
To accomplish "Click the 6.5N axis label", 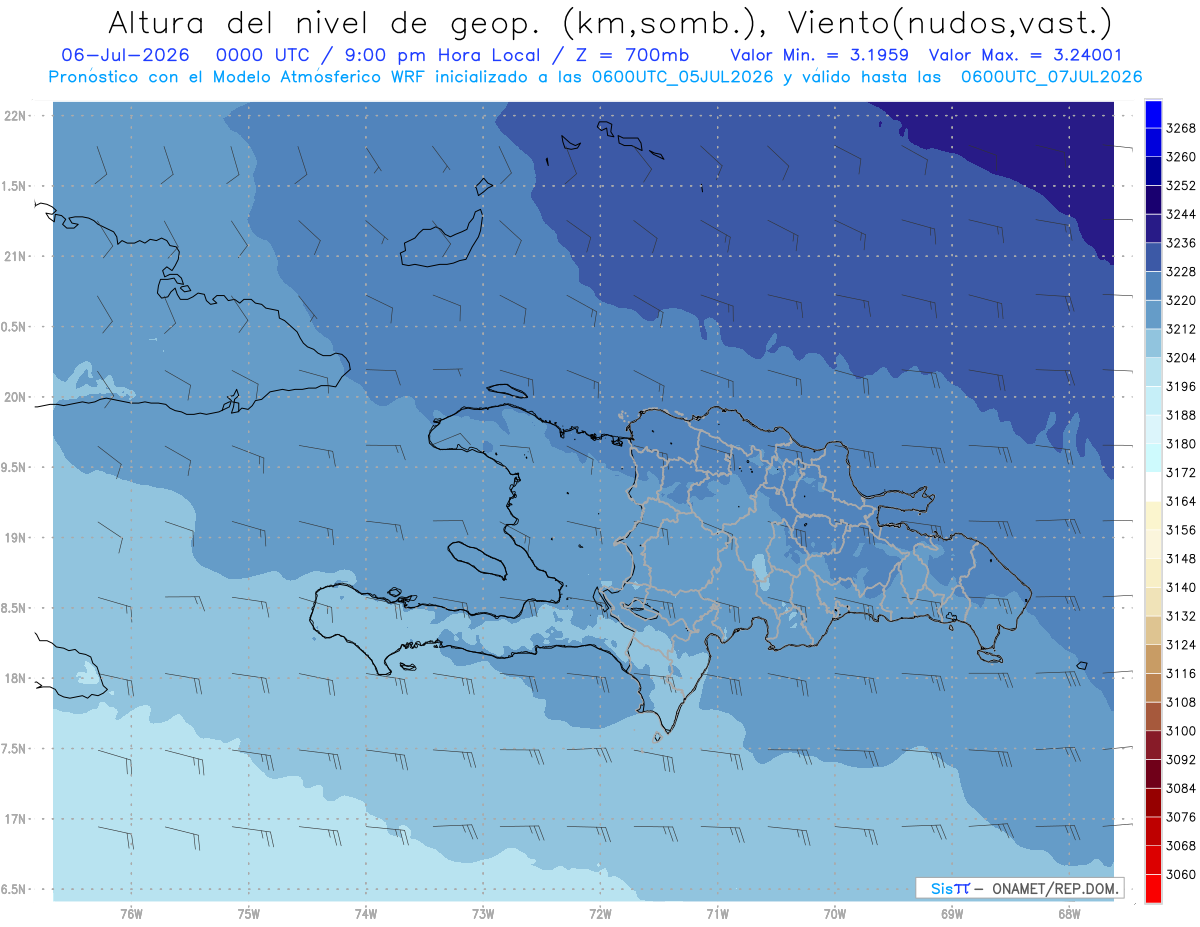I will coord(15,889).
